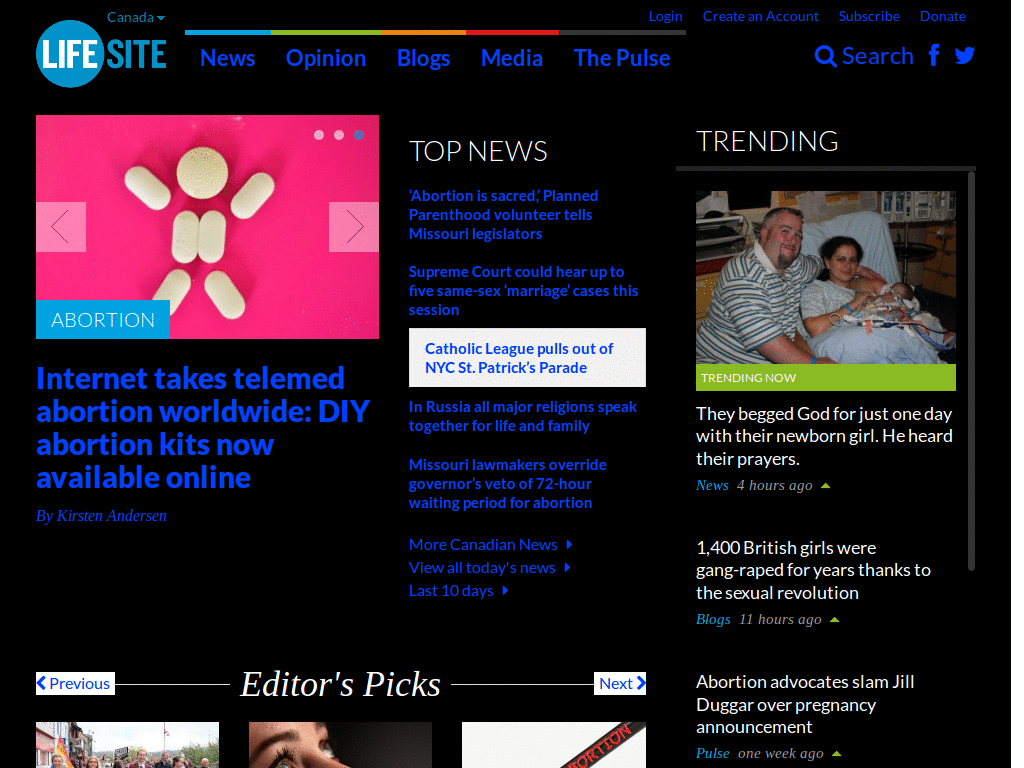Open the Media menu
The width and height of the screenshot is (1024, 768).
point(512,58)
